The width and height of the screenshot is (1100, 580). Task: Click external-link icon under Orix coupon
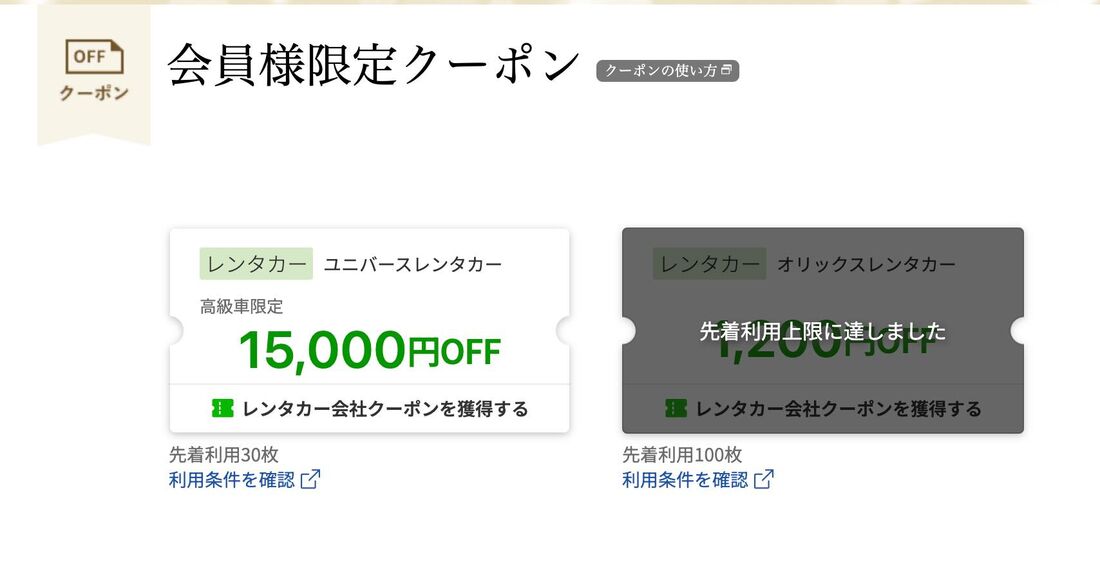pyautogui.click(x=763, y=480)
